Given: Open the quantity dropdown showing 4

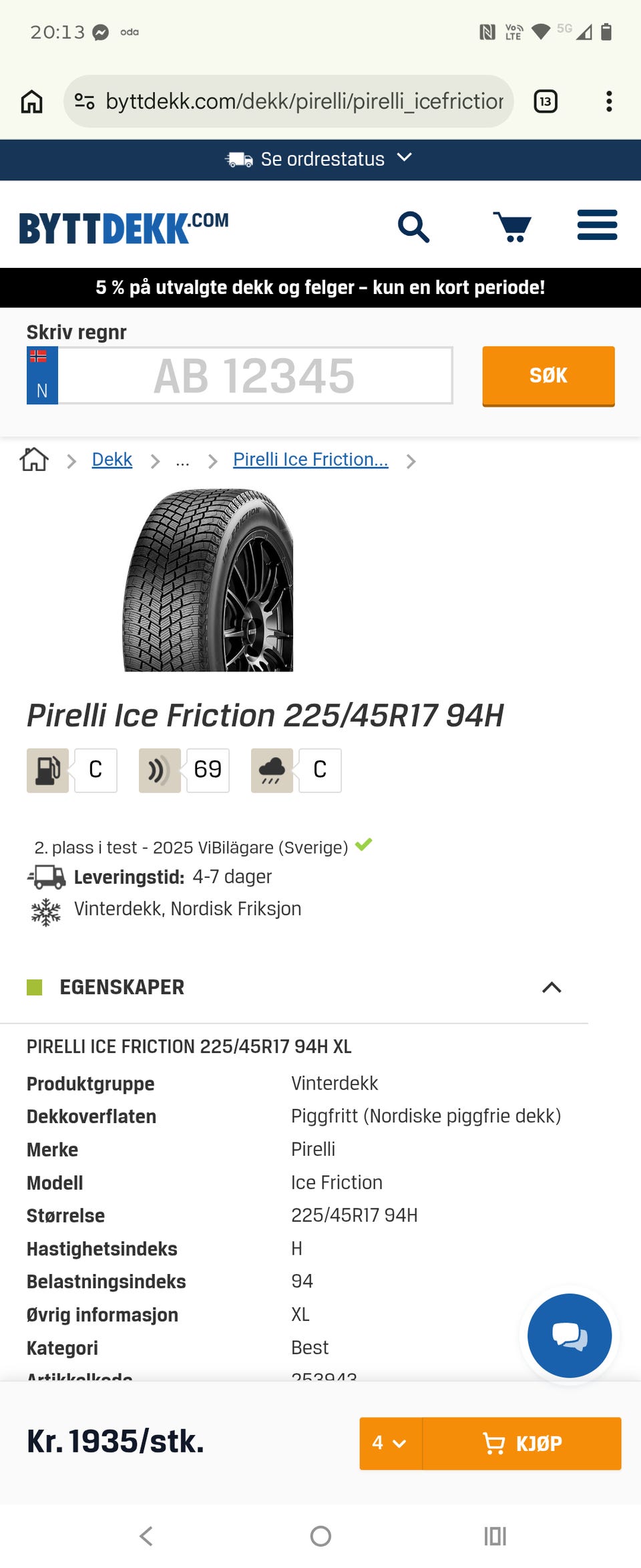Looking at the screenshot, I should coord(391,1444).
